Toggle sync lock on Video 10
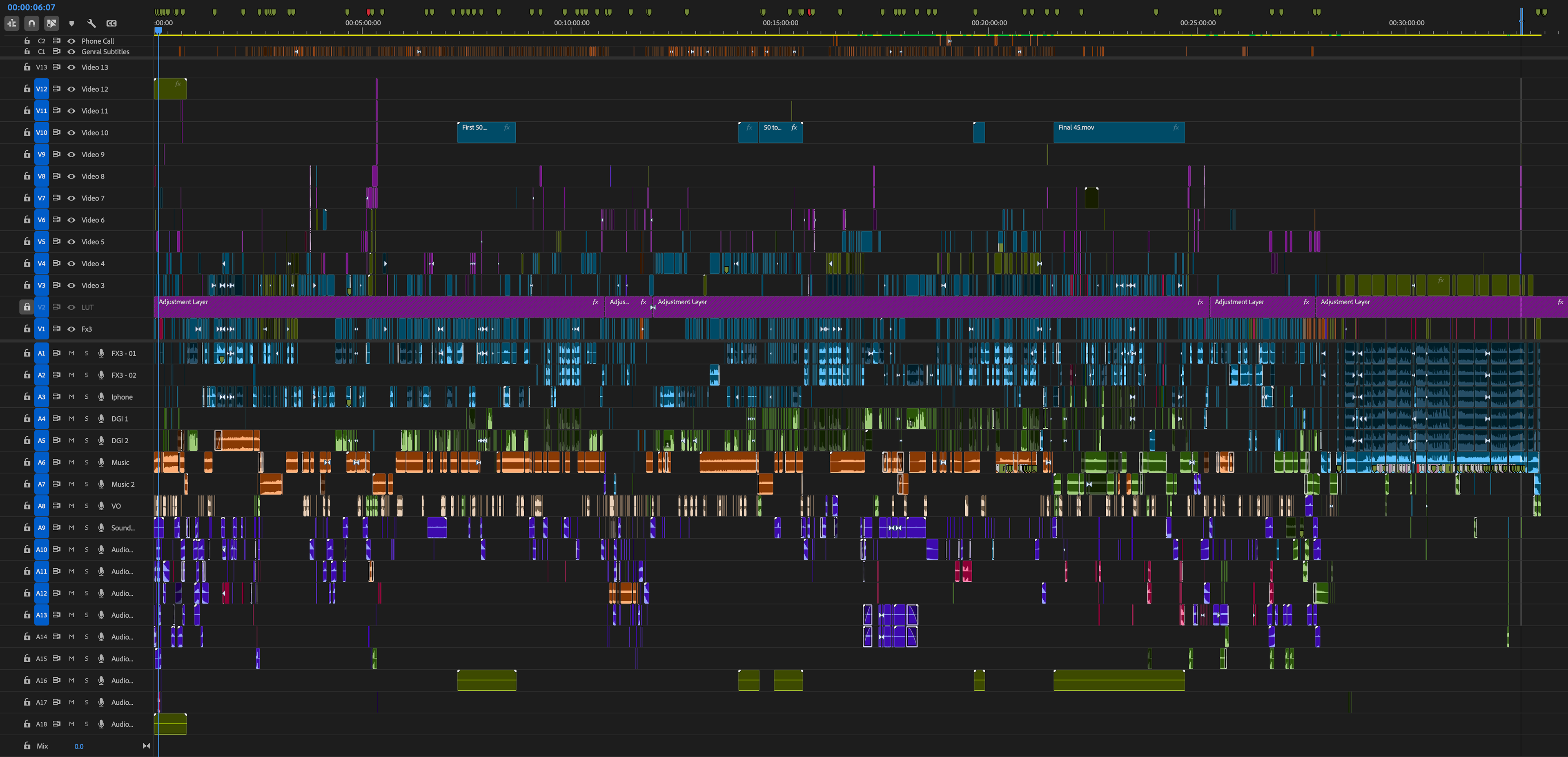Viewport: 1568px width, 757px height. point(57,132)
